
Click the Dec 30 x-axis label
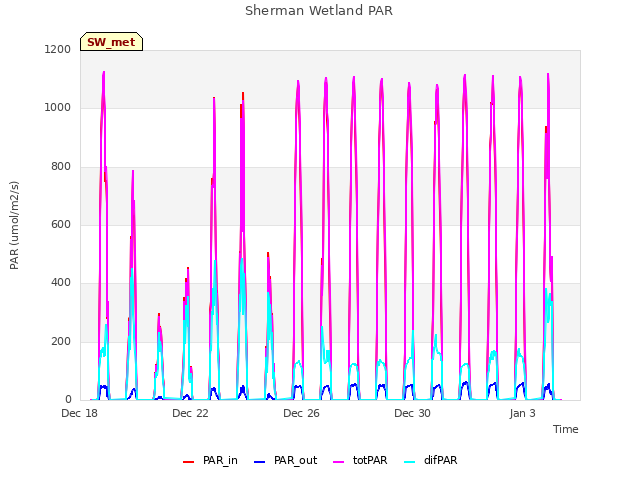[x=412, y=413]
